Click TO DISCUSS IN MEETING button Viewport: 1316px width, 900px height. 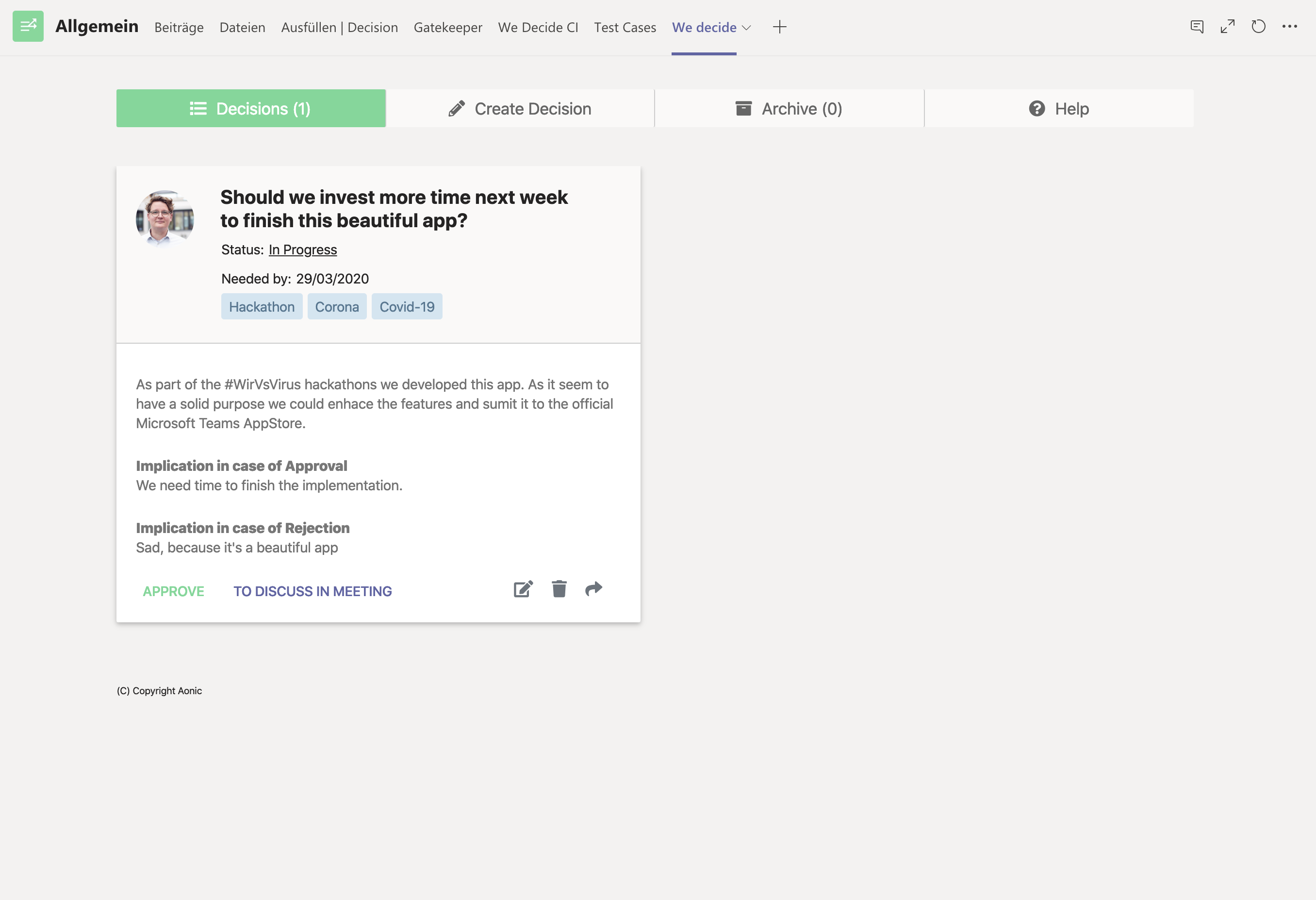[x=313, y=591]
